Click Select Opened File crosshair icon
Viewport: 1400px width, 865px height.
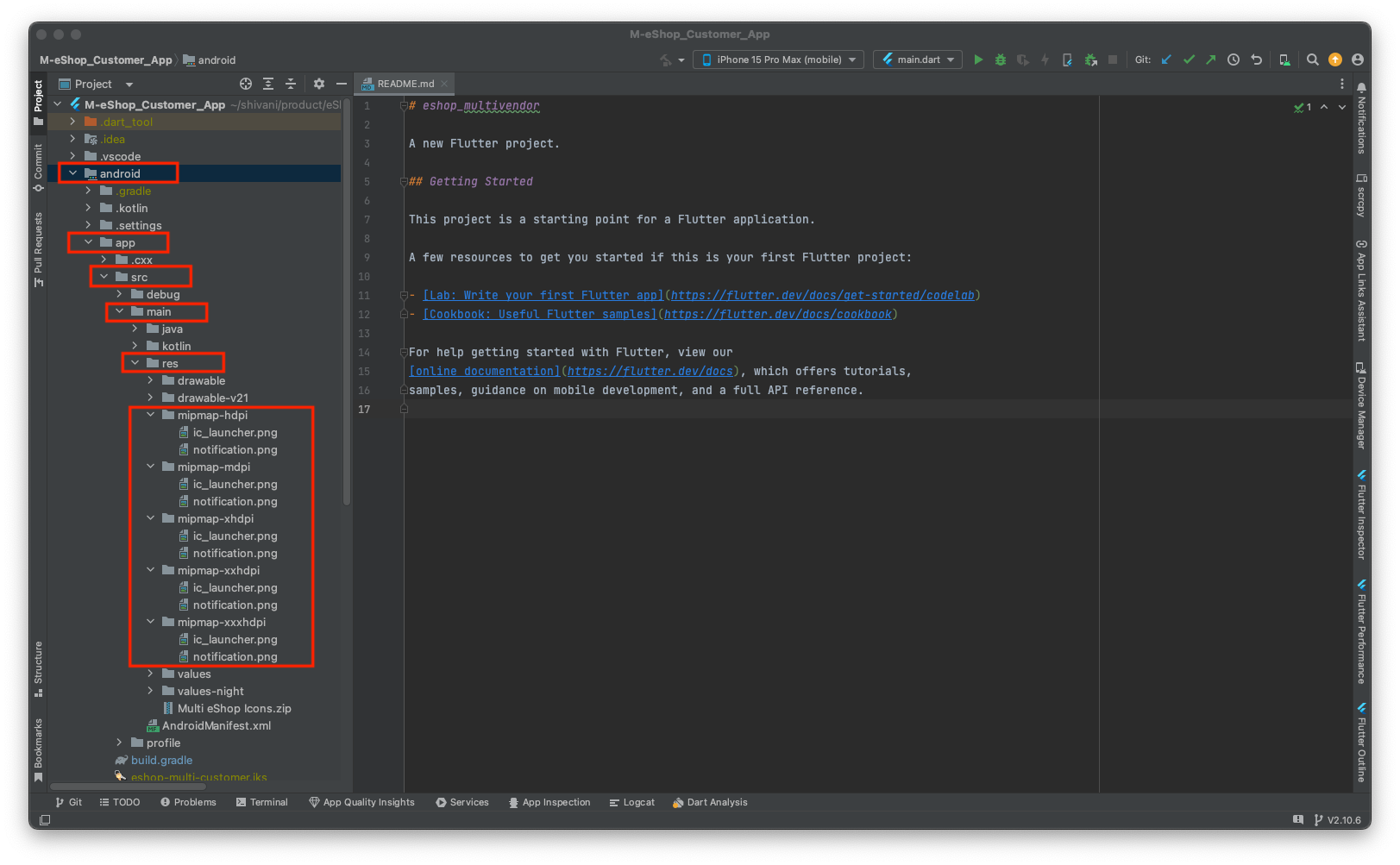[x=246, y=84]
